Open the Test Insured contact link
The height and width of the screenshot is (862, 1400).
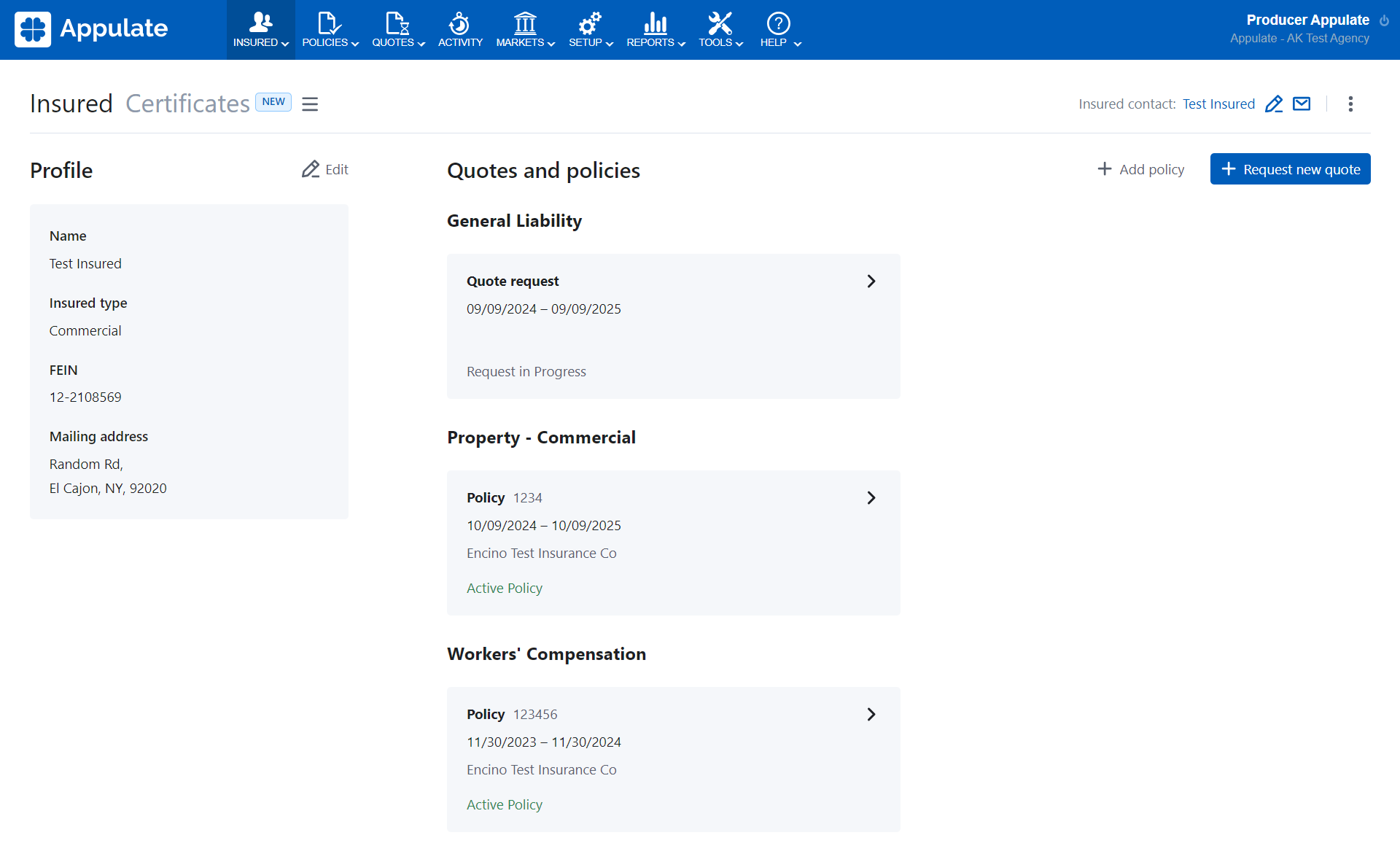[1218, 104]
